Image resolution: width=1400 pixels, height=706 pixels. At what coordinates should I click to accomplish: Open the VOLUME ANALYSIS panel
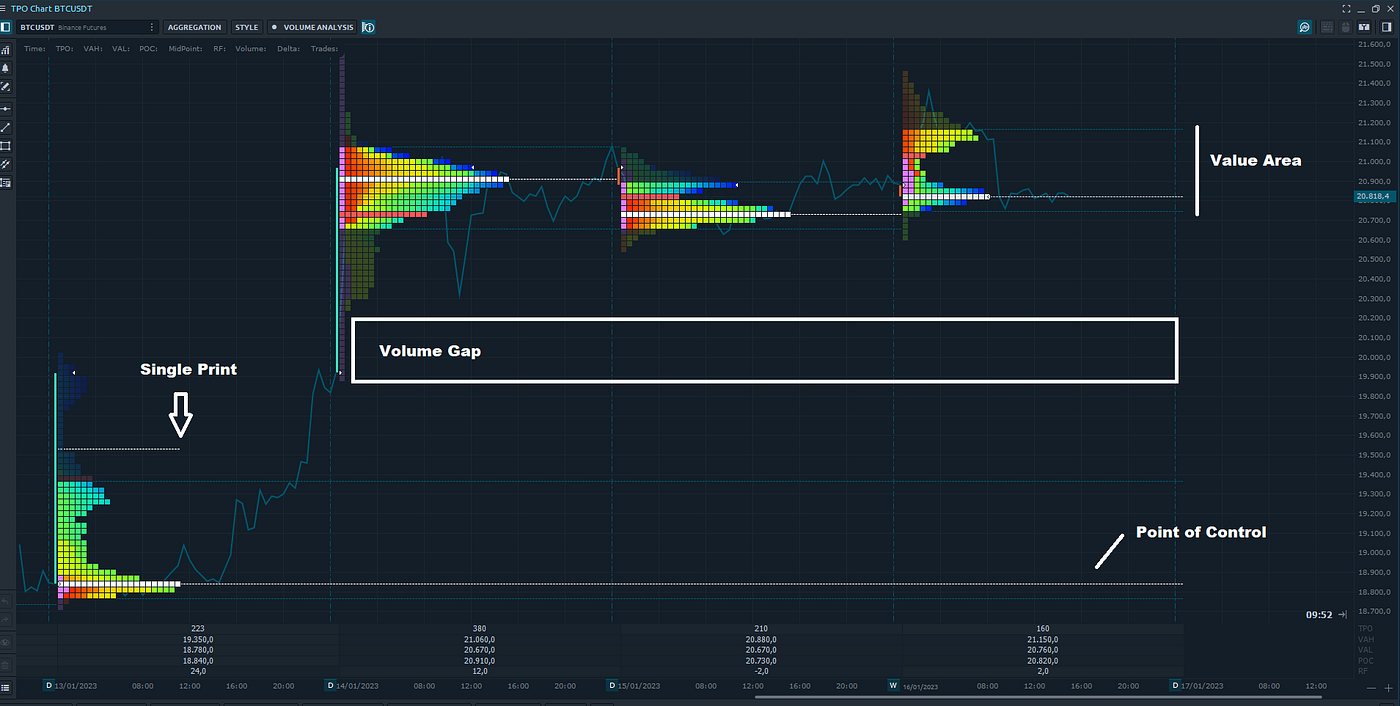point(312,27)
